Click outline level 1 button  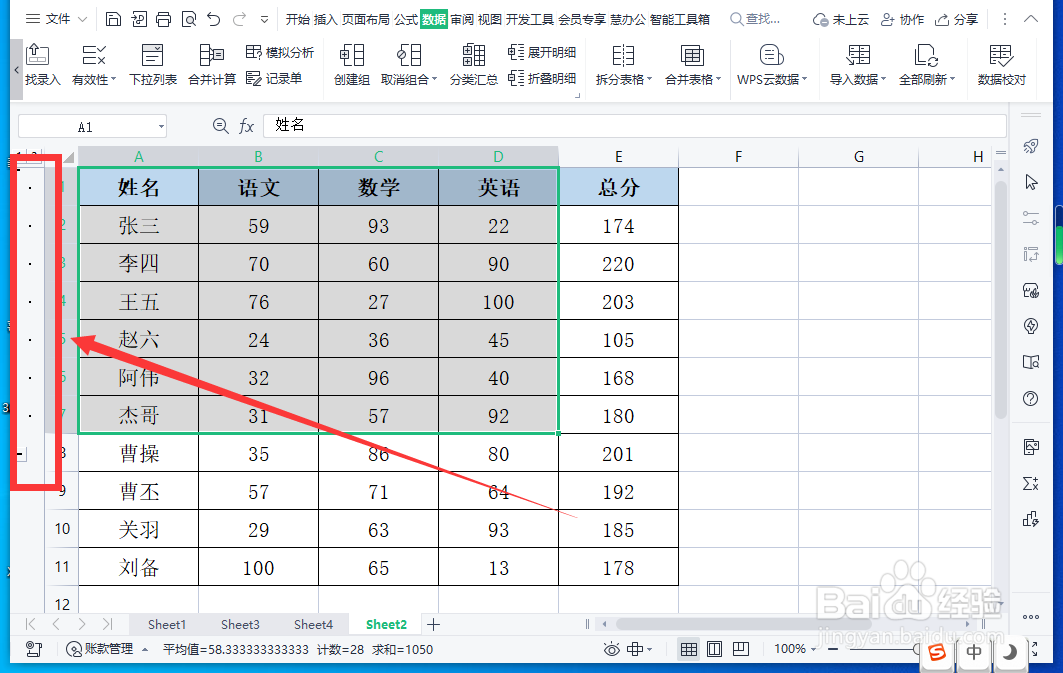click(x=19, y=155)
